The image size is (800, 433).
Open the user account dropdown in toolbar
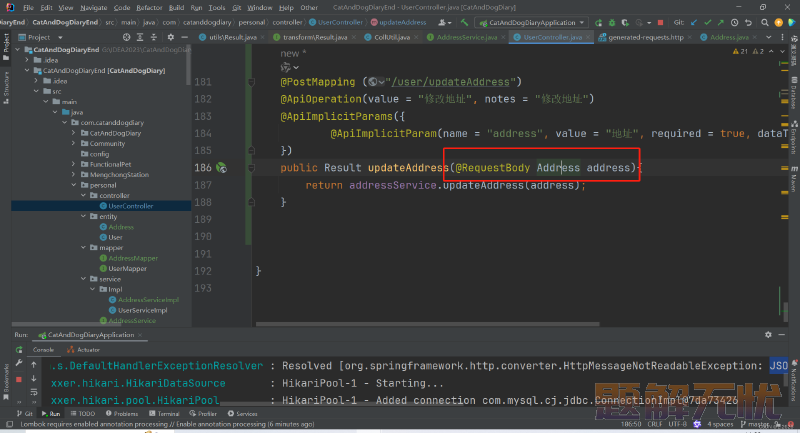[x=444, y=22]
